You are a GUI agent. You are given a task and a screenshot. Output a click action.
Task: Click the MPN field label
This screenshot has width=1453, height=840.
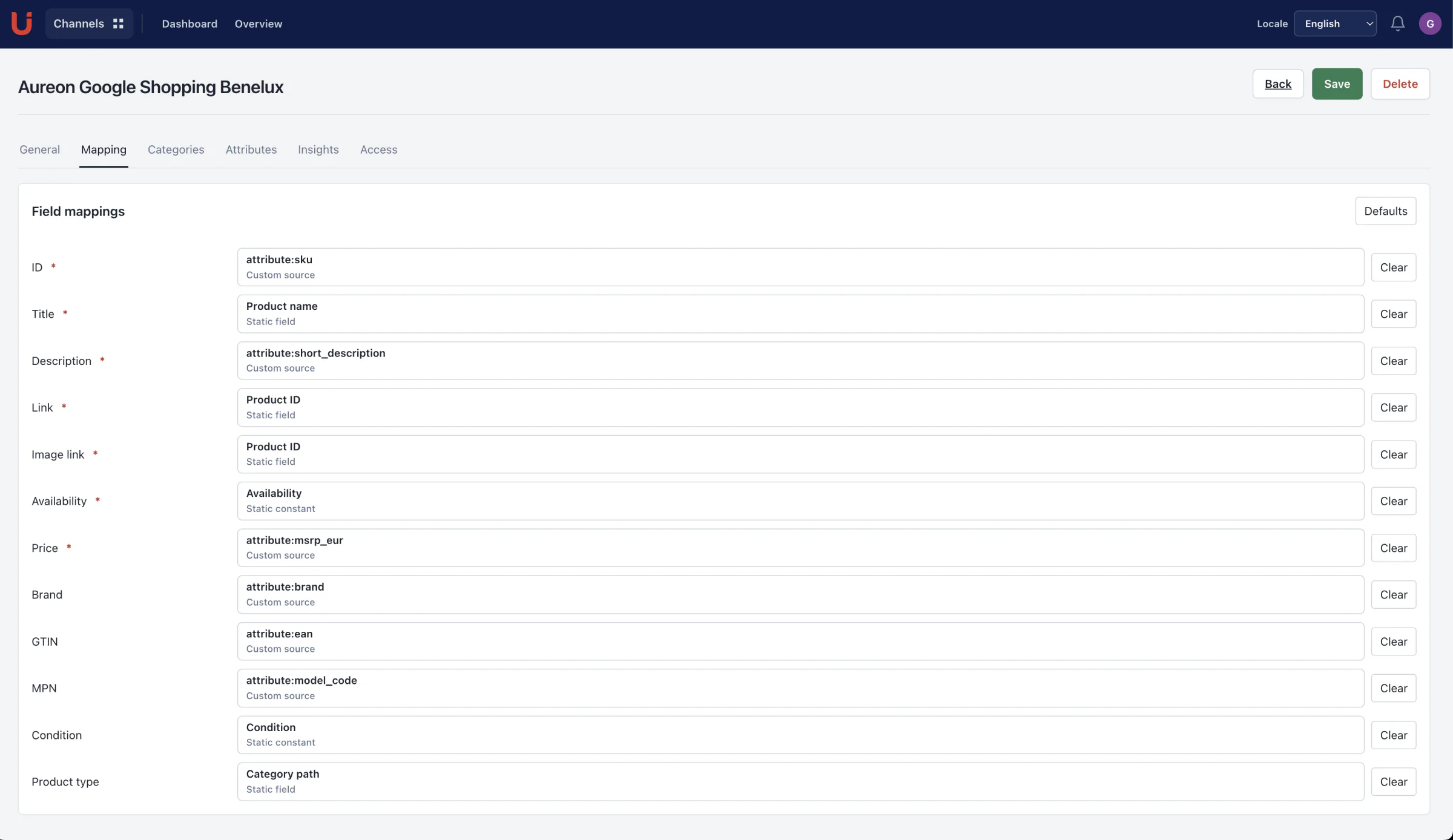[44, 688]
